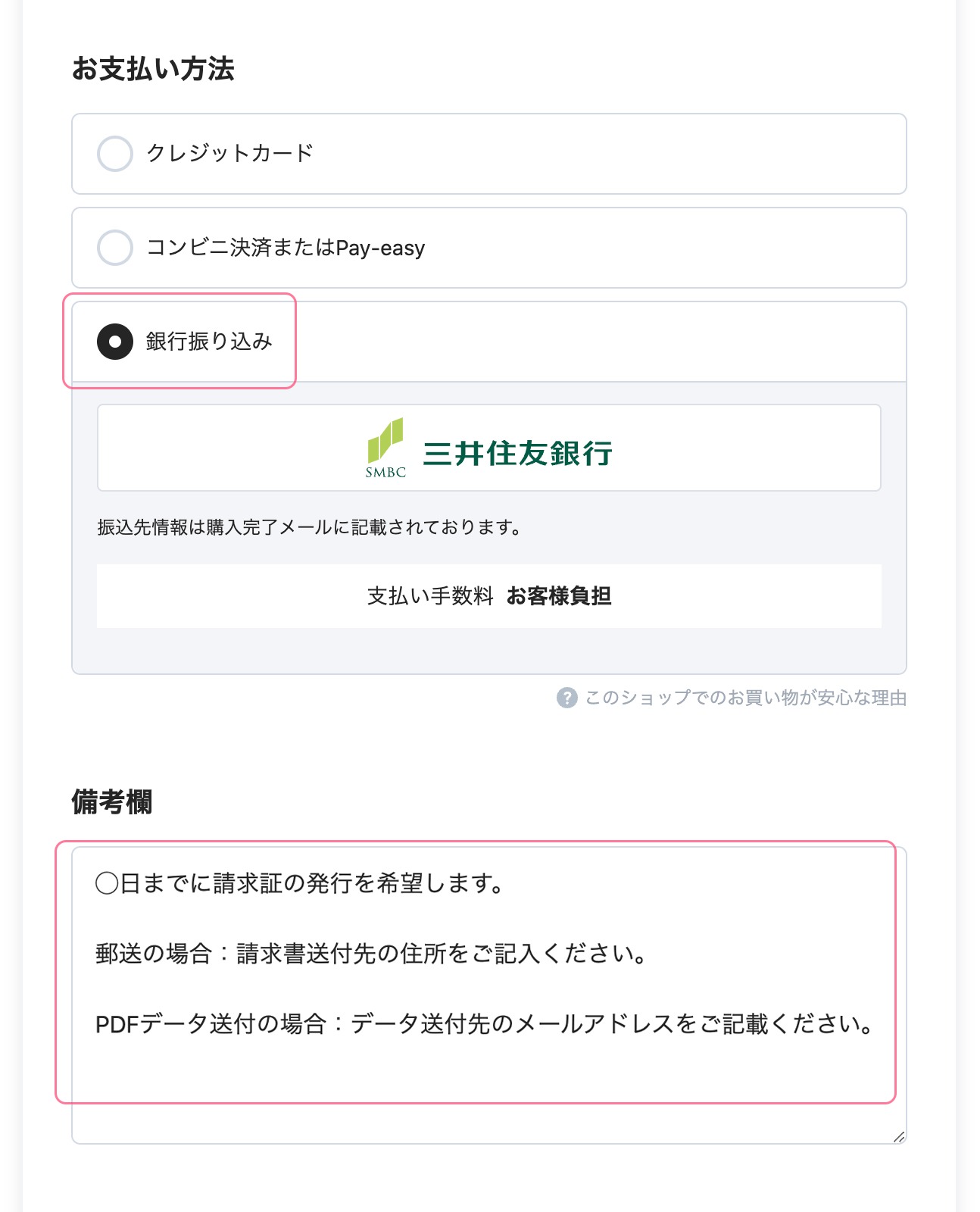
Task: Click the PDFデータ送付の場合 line in remarks
Action: 485,1024
